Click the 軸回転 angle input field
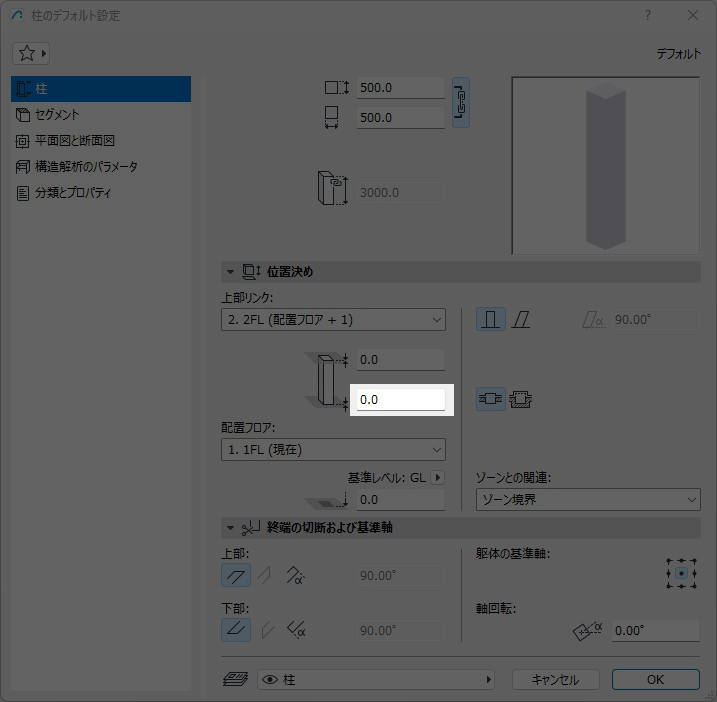Viewport: 717px width, 702px height. [654, 631]
